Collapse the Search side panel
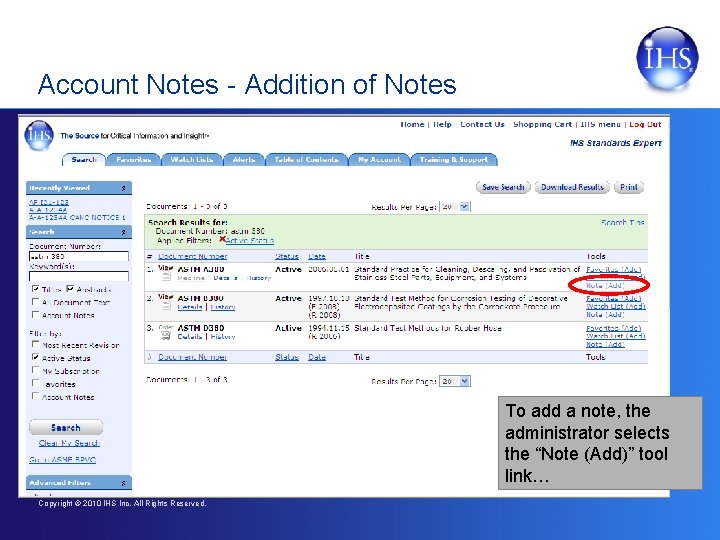Viewport: 720px width, 540px height. [124, 232]
